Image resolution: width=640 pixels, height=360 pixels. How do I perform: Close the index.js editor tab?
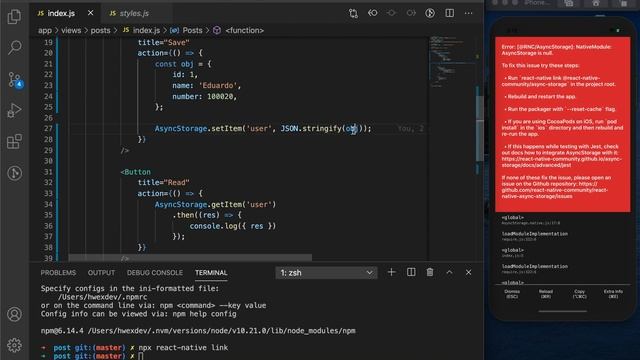90,13
